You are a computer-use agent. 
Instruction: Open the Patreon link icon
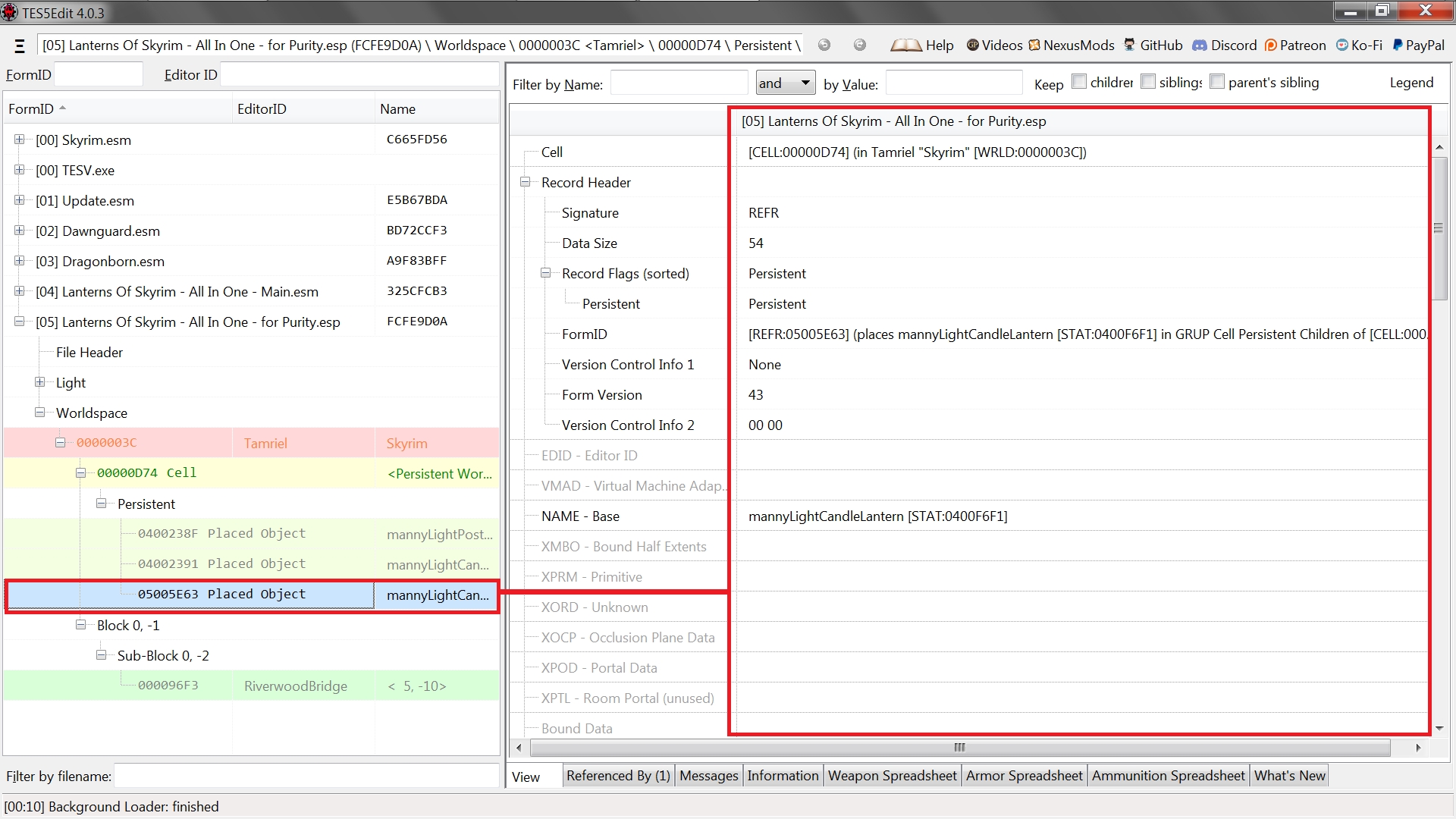1271,45
